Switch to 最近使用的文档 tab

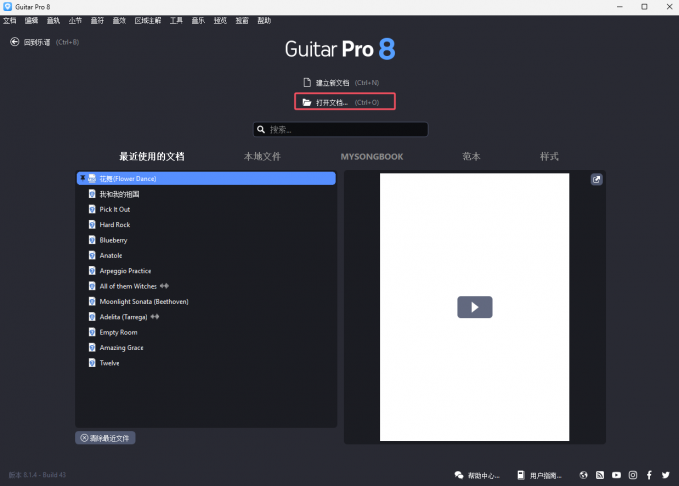152,156
